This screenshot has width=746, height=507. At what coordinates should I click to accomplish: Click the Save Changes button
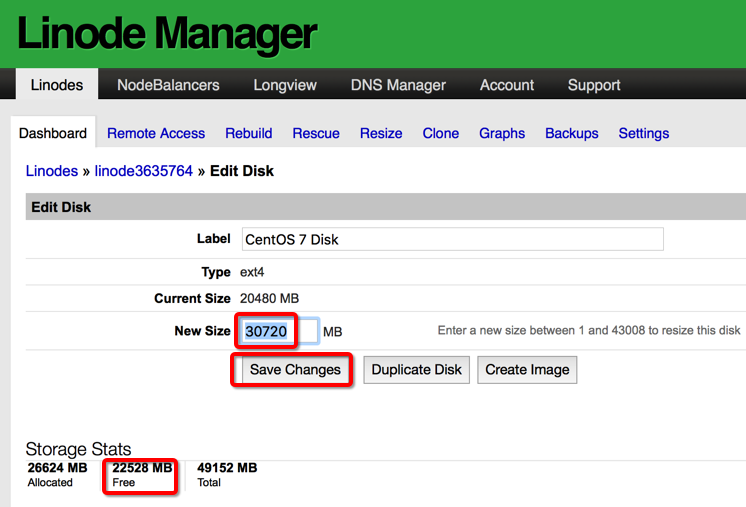pos(295,370)
